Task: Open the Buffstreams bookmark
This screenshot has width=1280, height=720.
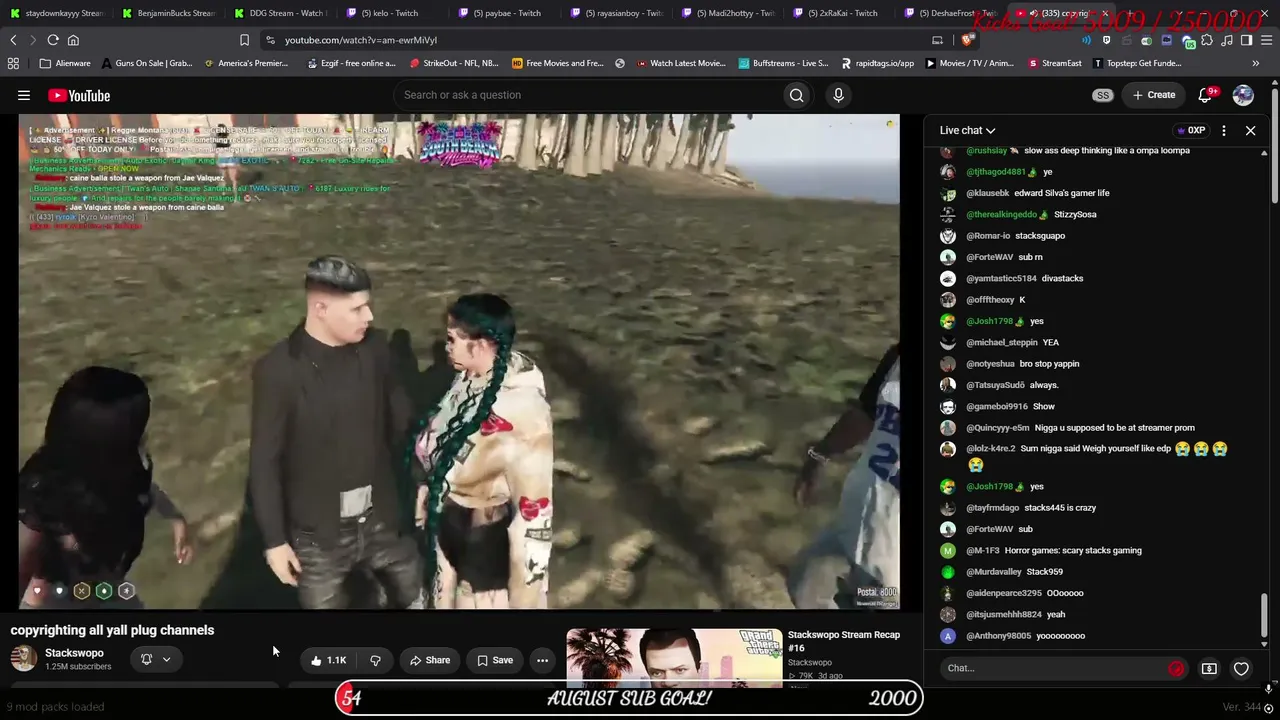Action: click(783, 63)
